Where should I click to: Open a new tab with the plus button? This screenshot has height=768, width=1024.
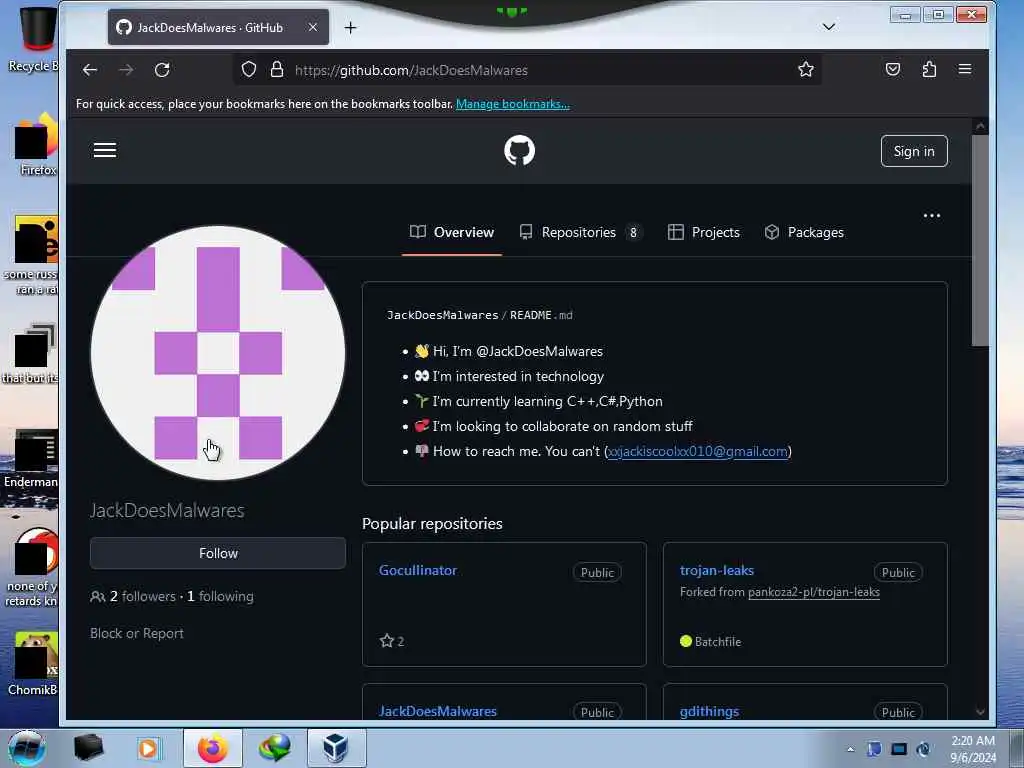coord(351,27)
